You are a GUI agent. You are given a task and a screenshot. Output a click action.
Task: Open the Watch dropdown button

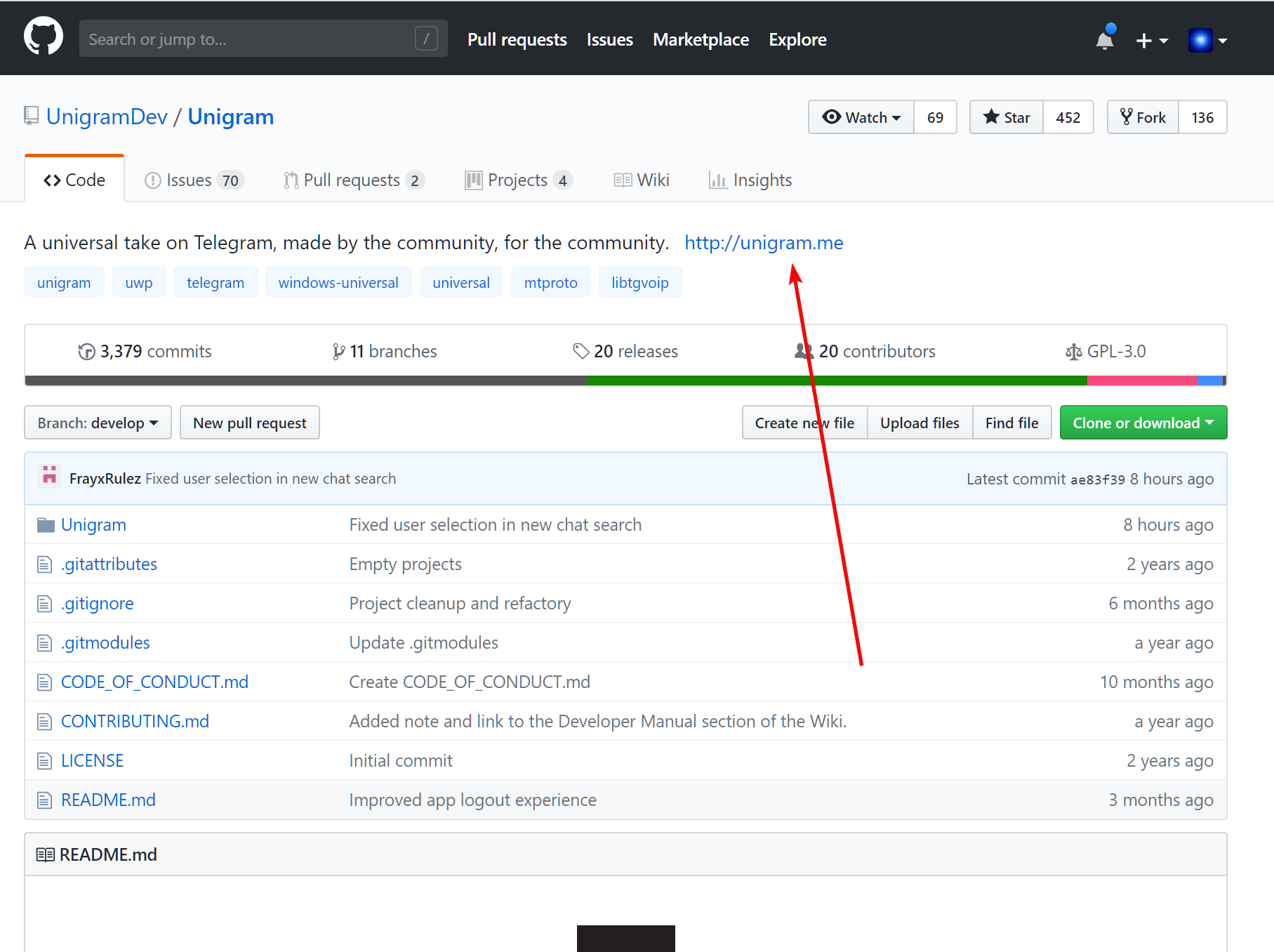[861, 117]
